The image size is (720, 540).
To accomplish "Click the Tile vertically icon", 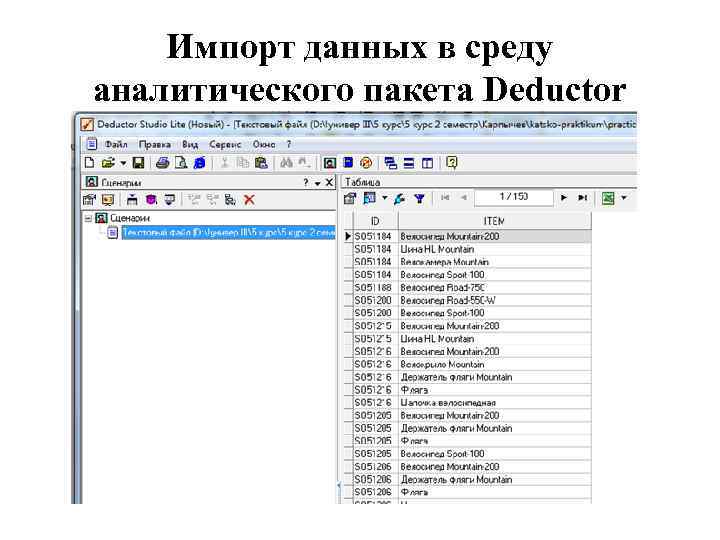I will 428,163.
